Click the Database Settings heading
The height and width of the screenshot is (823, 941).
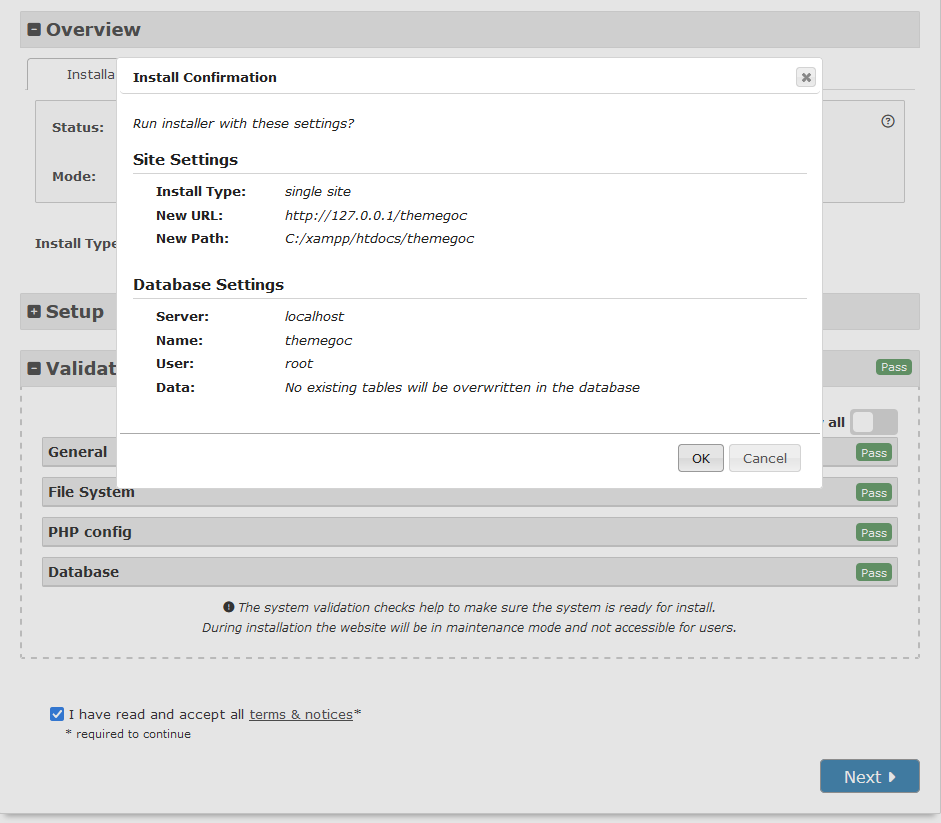click(208, 285)
